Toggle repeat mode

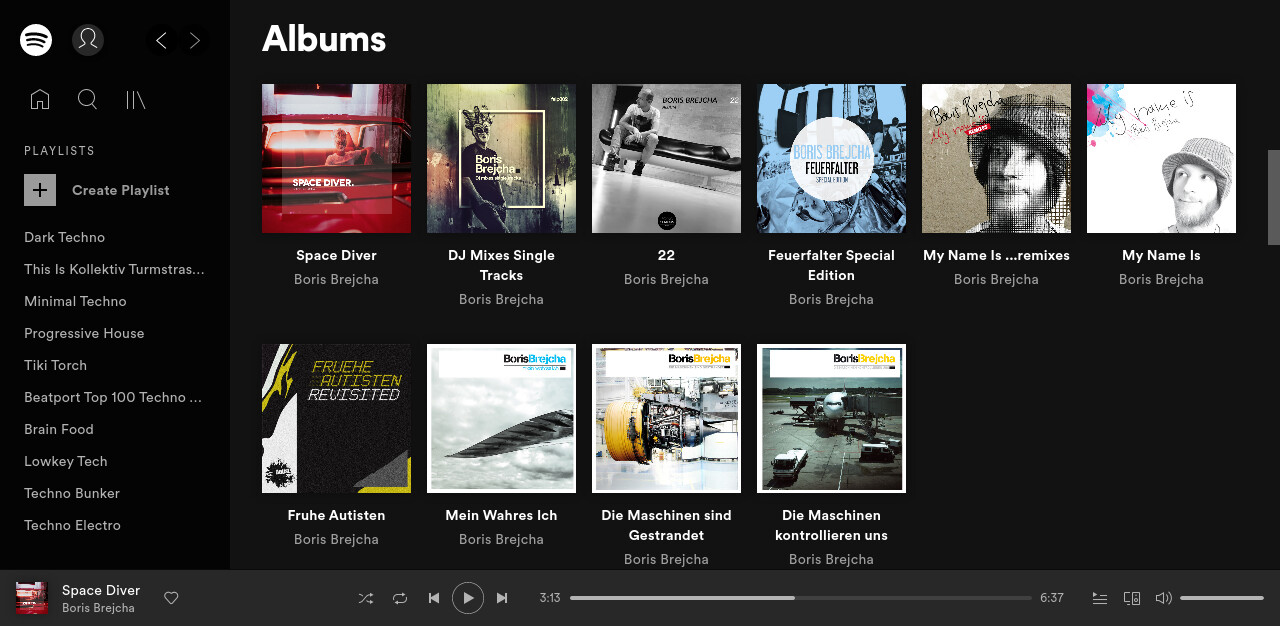(x=400, y=598)
